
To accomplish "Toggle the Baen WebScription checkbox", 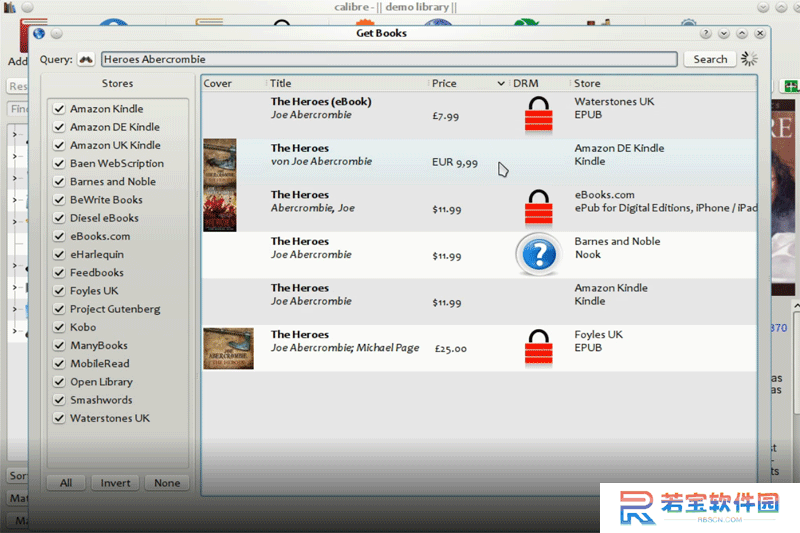I will pos(59,163).
